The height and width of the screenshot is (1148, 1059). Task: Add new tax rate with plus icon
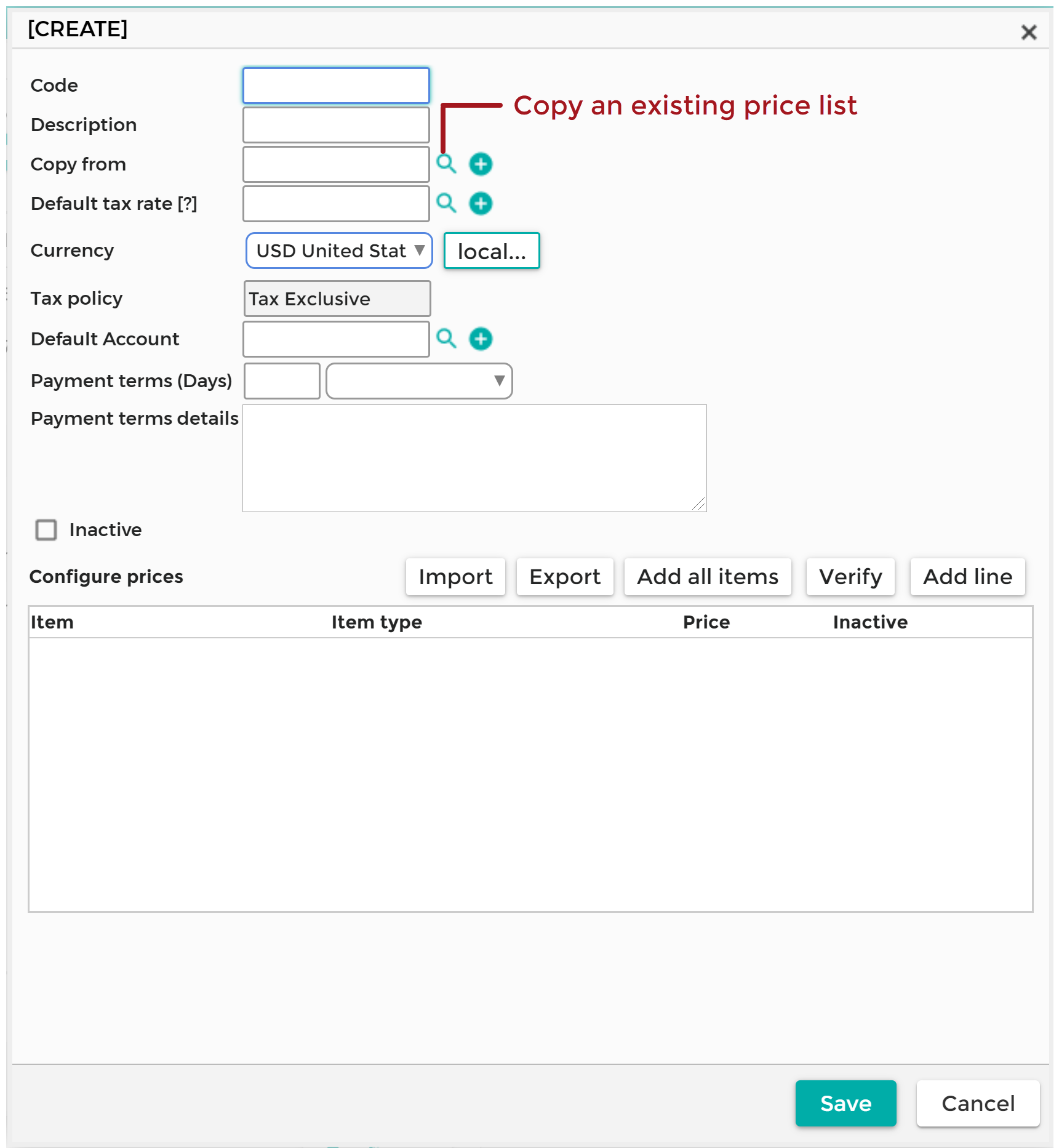(x=481, y=203)
